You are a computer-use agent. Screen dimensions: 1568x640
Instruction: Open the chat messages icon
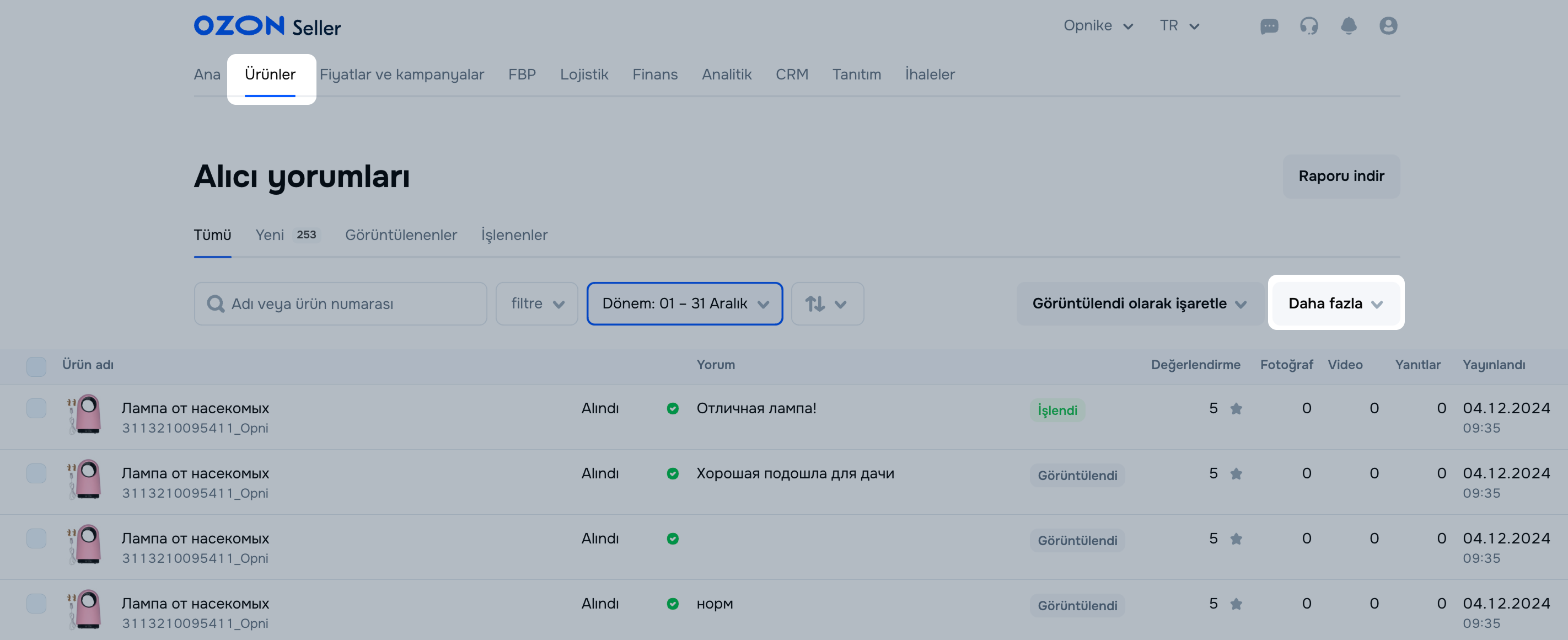1269,25
